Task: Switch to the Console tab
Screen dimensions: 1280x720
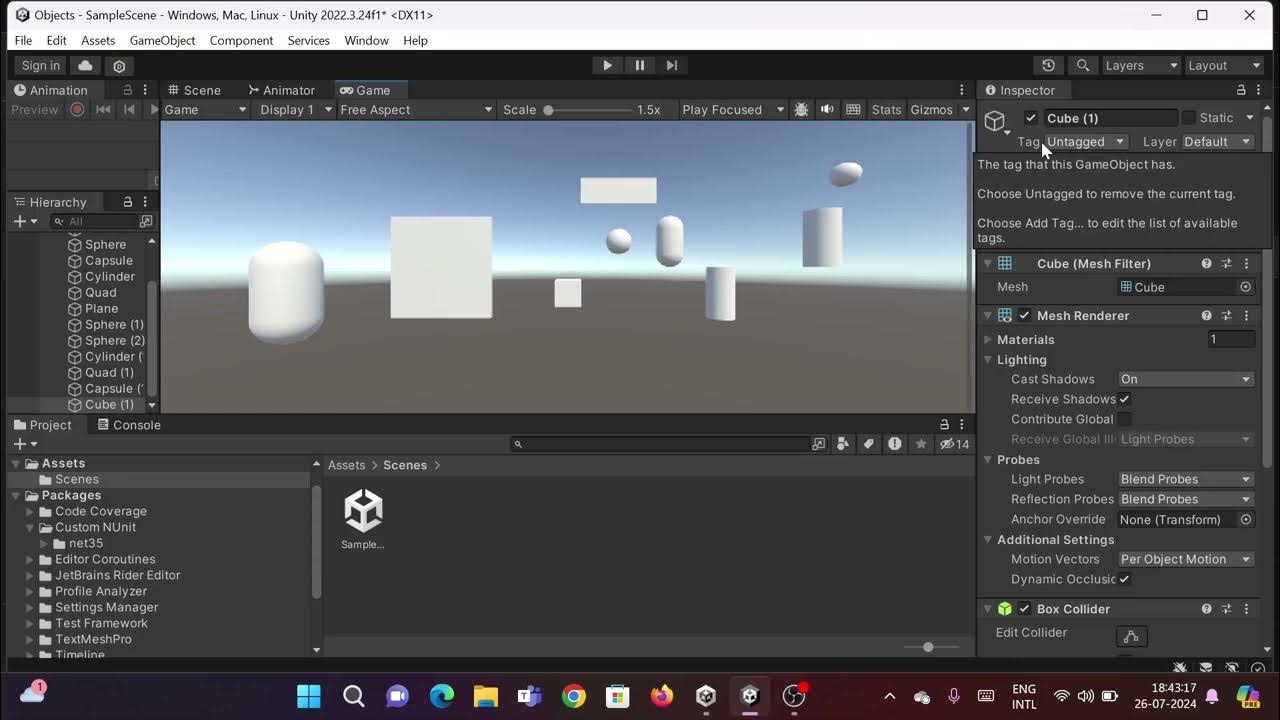Action: pyautogui.click(x=128, y=425)
